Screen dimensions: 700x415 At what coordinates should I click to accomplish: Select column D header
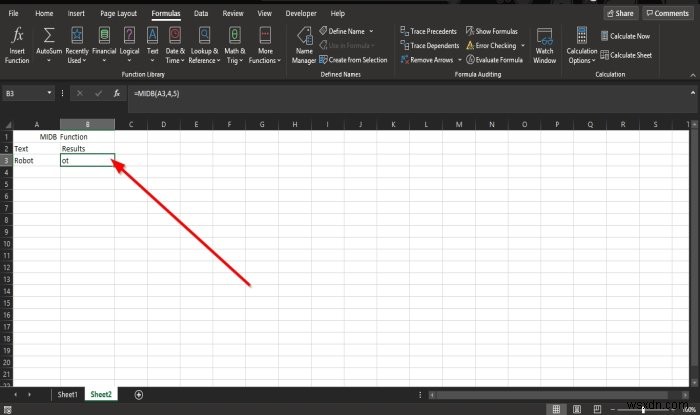coord(164,124)
